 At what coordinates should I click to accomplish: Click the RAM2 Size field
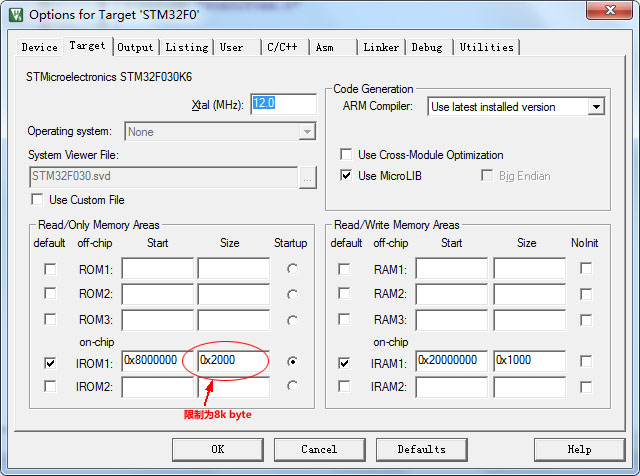coord(529,294)
